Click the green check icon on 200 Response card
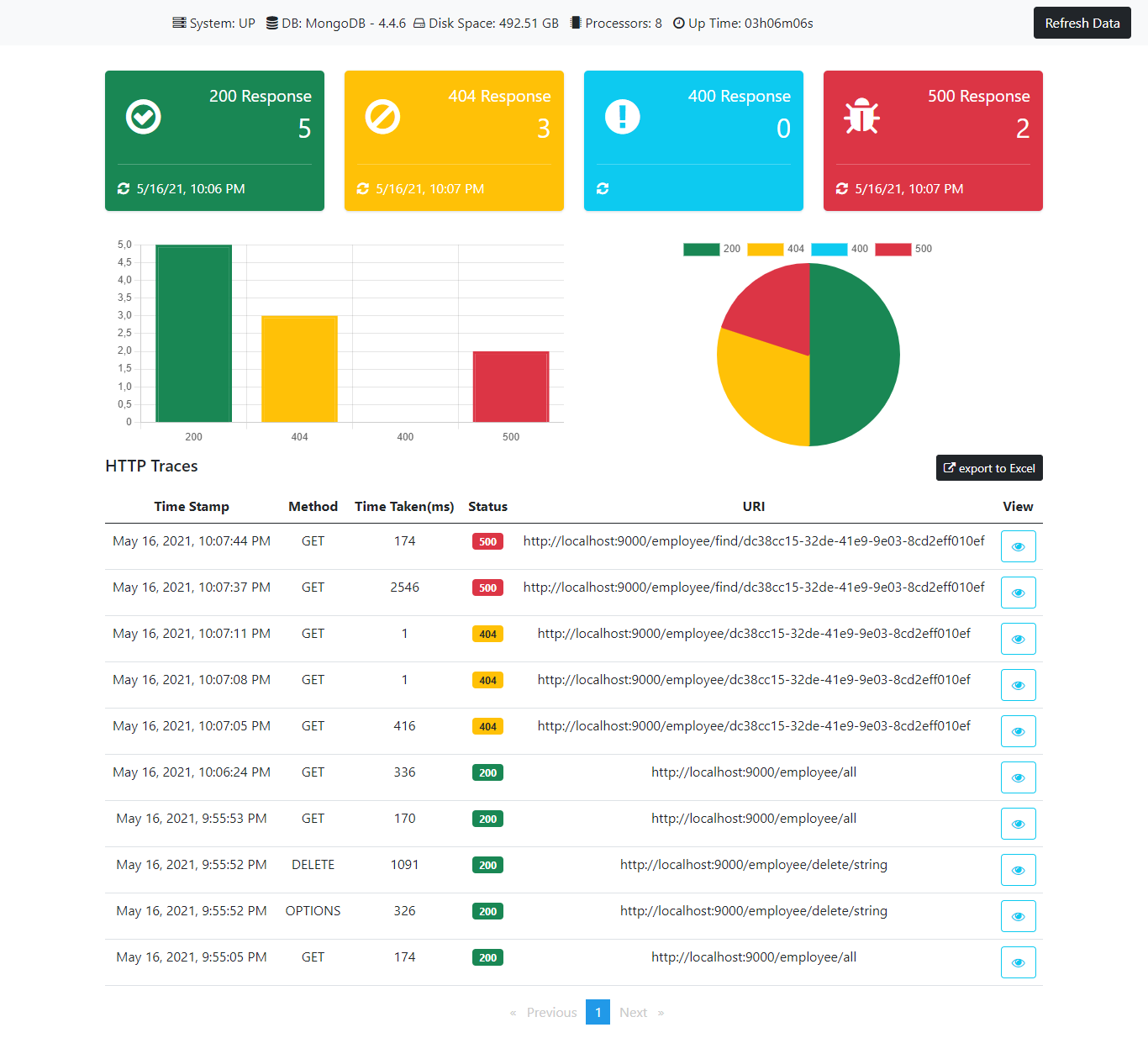The image size is (1148, 1038). 143,117
